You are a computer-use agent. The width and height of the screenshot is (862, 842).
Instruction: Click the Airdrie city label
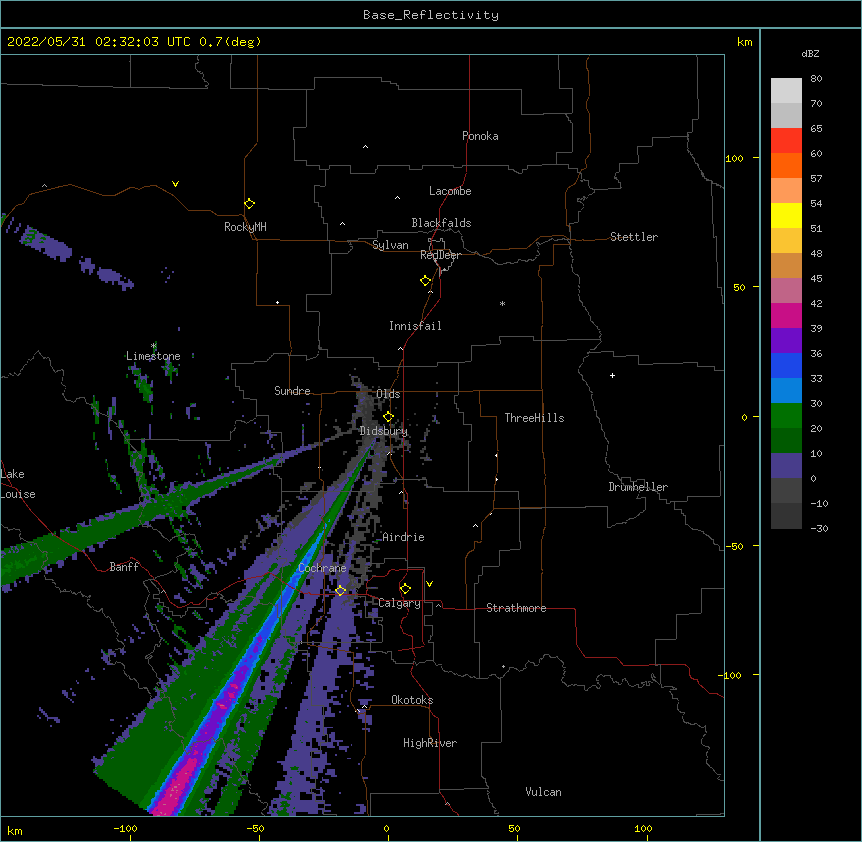click(x=403, y=537)
